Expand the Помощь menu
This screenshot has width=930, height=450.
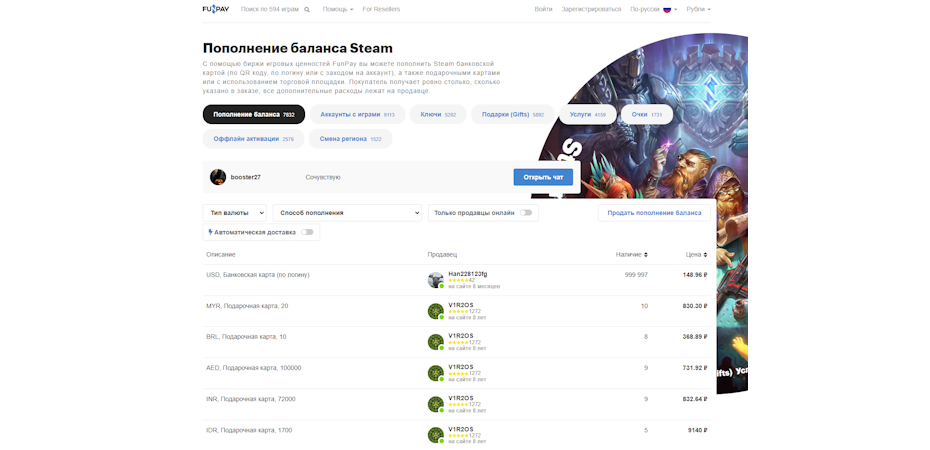[x=337, y=9]
